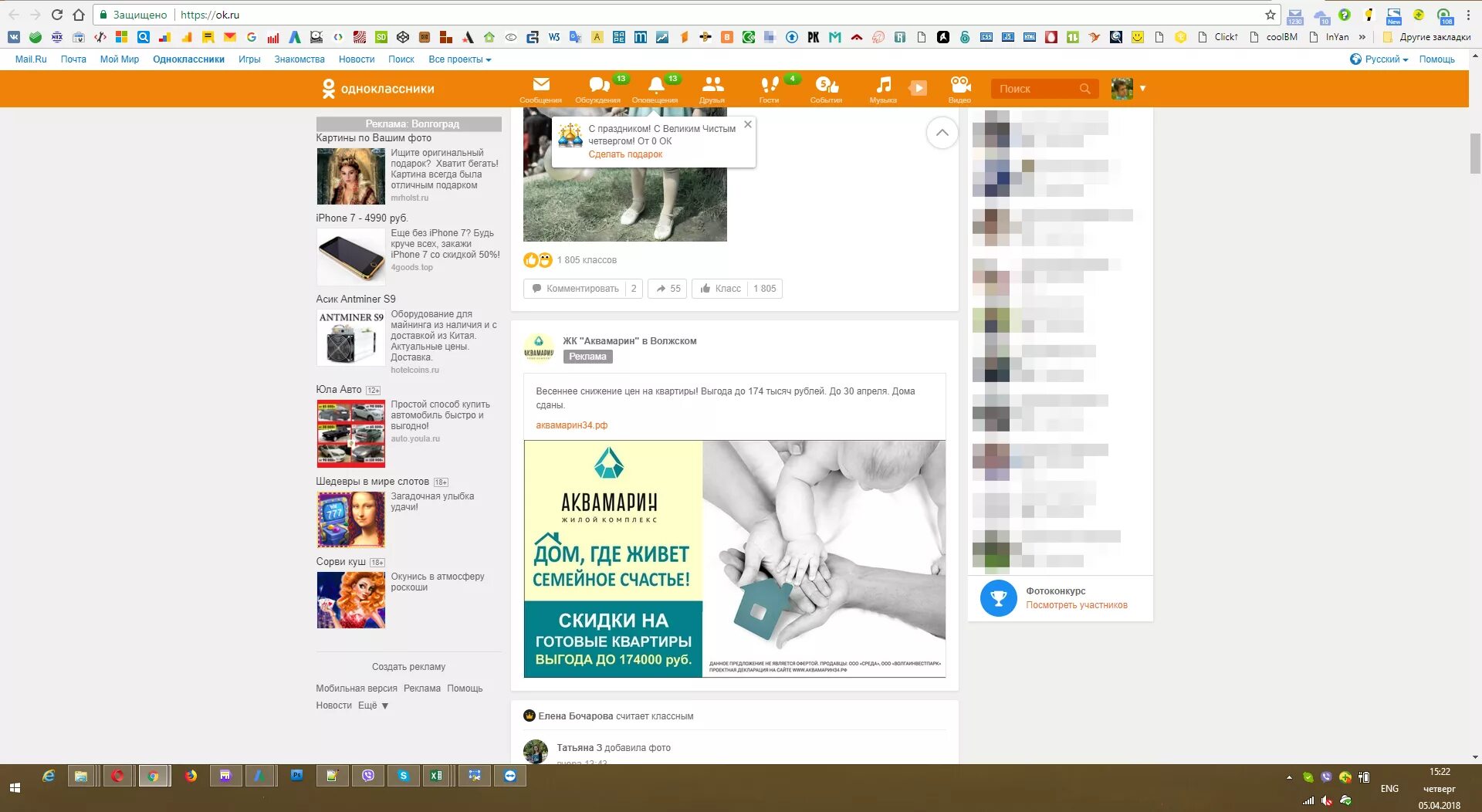Expand the Ещё footer menu
The image size is (1482, 812).
coord(374,705)
